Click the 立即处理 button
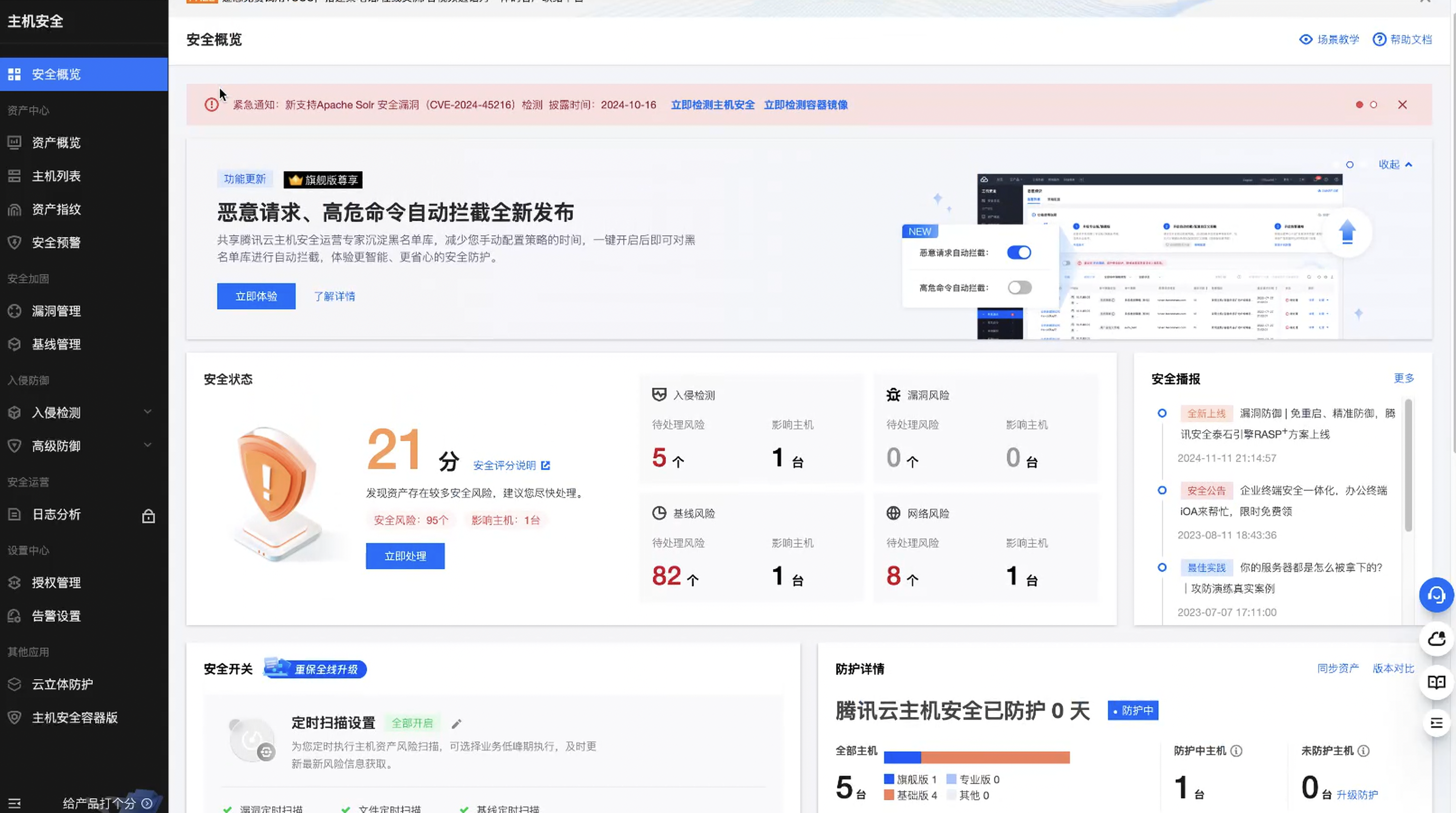1456x813 pixels. (405, 556)
